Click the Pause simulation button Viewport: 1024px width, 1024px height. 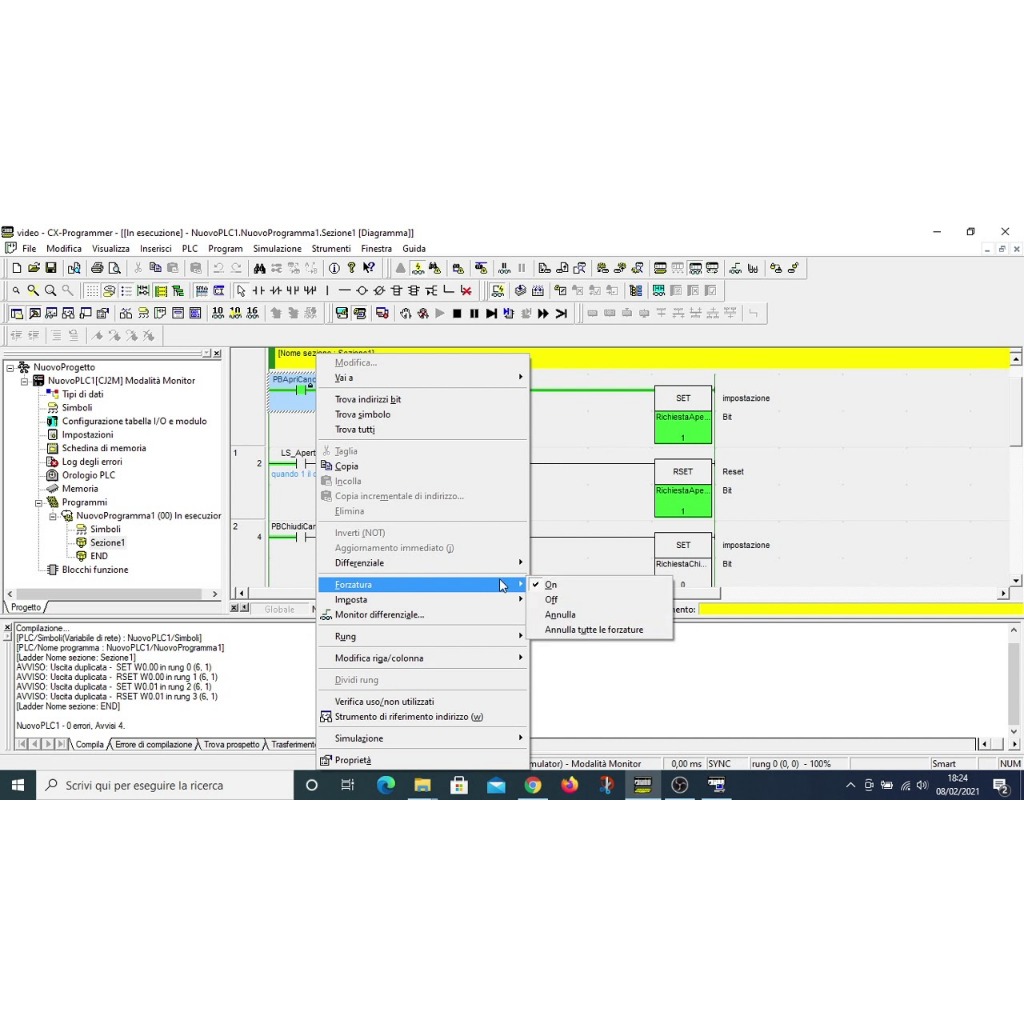click(474, 313)
